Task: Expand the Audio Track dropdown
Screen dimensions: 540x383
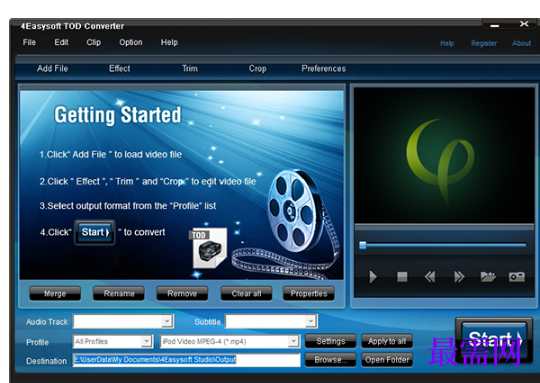Action: pyautogui.click(x=167, y=321)
